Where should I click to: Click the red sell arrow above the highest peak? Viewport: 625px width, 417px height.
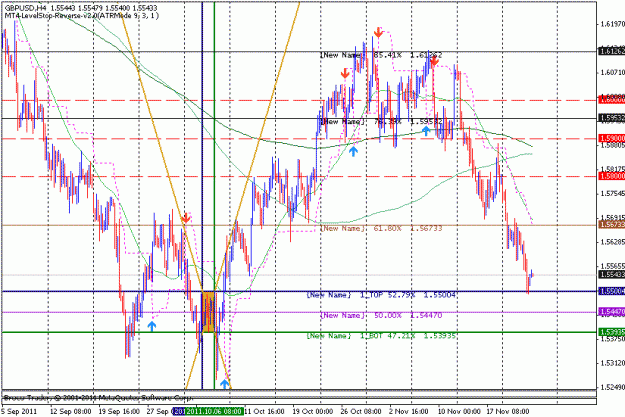click(378, 33)
